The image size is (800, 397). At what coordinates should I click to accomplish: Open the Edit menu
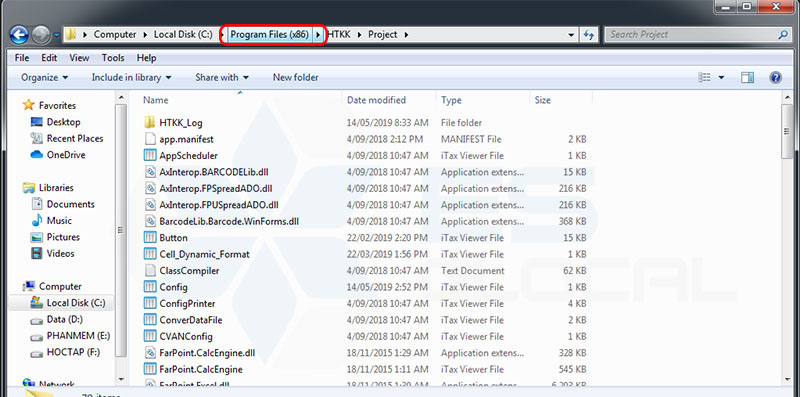click(49, 58)
